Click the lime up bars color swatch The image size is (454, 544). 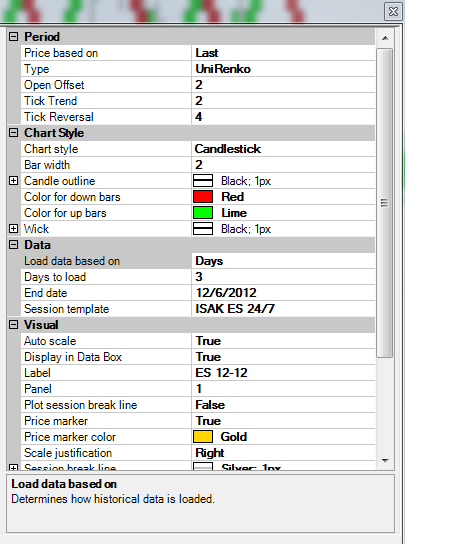[203, 213]
